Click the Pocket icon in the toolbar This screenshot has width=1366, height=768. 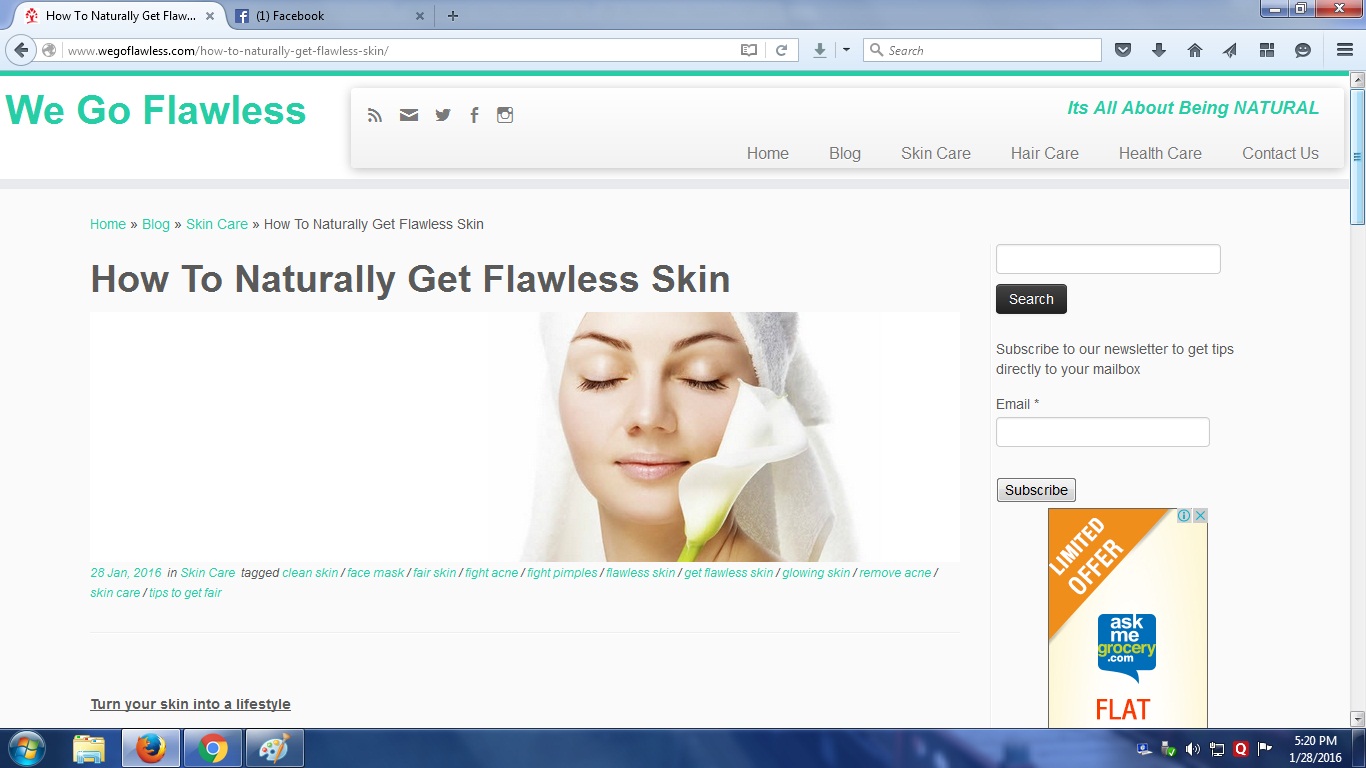click(1123, 50)
